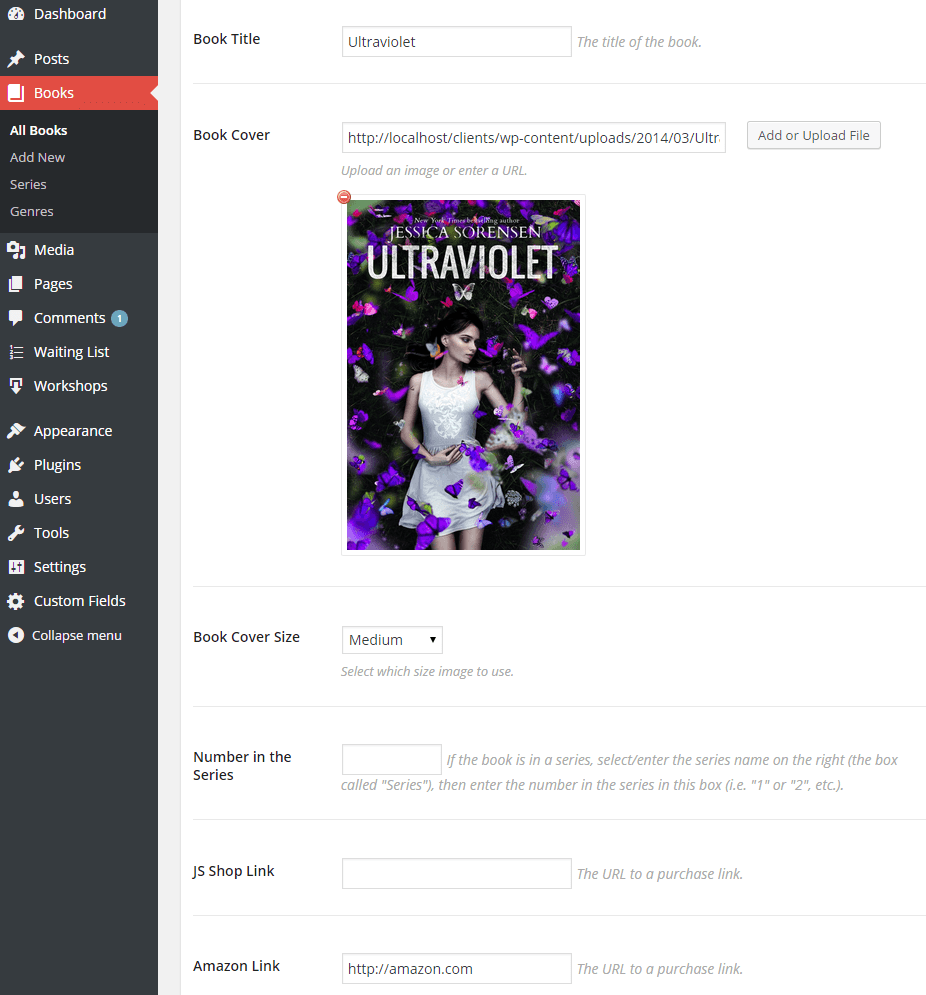Click the Plugins plug icon

click(16, 465)
